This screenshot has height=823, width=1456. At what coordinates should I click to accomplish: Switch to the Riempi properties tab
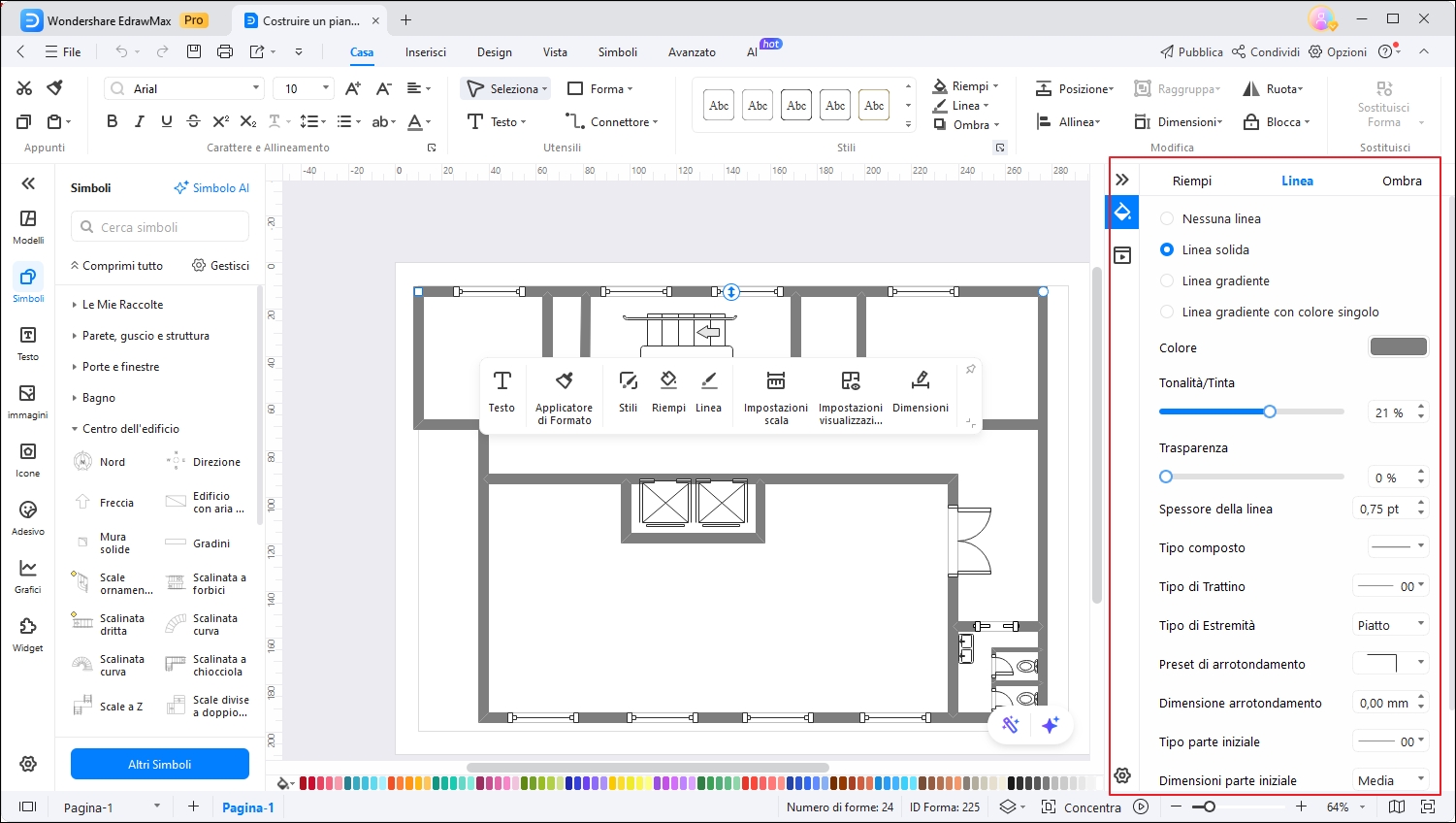pyautogui.click(x=1191, y=181)
